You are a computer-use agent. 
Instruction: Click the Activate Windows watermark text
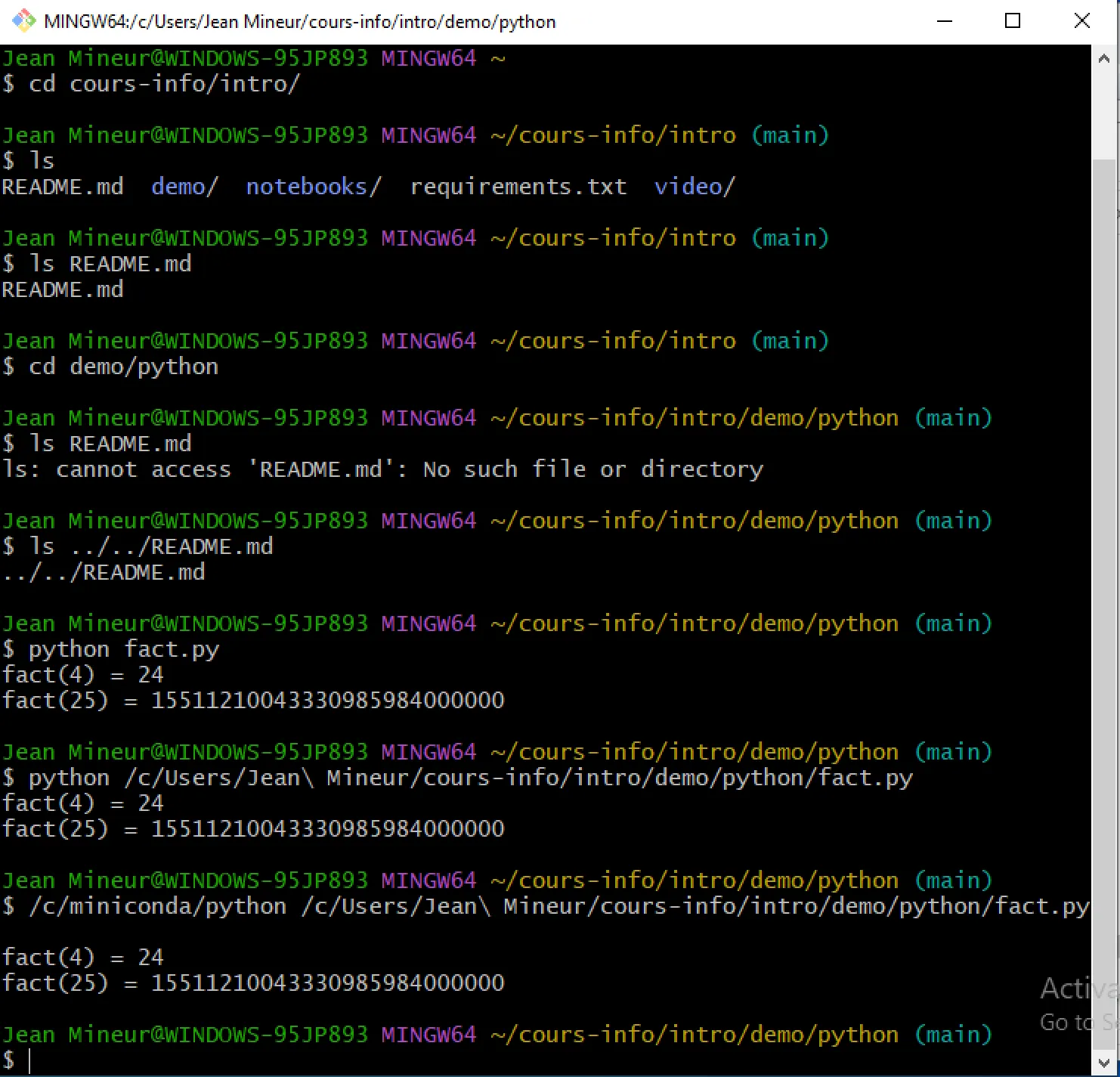pyautogui.click(x=1073, y=986)
